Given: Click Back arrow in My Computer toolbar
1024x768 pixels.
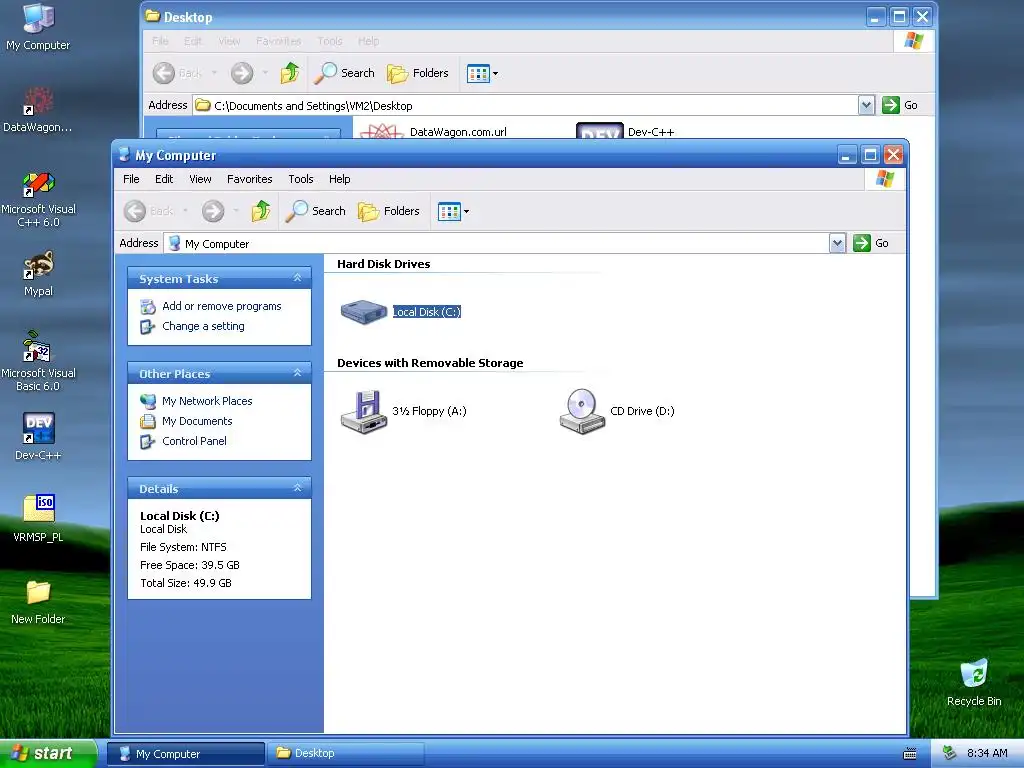Looking at the screenshot, I should point(135,211).
